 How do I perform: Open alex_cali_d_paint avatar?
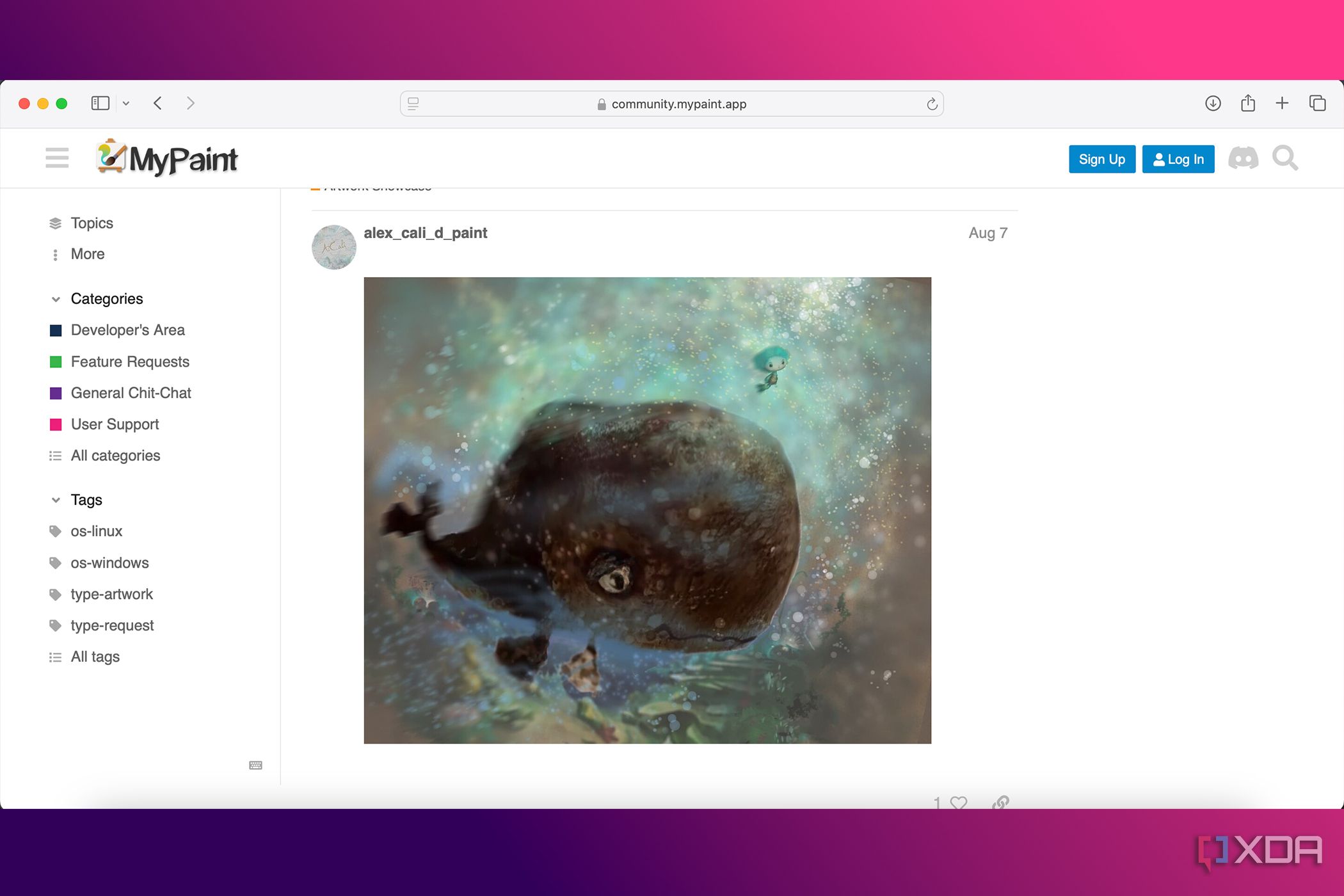coord(333,247)
